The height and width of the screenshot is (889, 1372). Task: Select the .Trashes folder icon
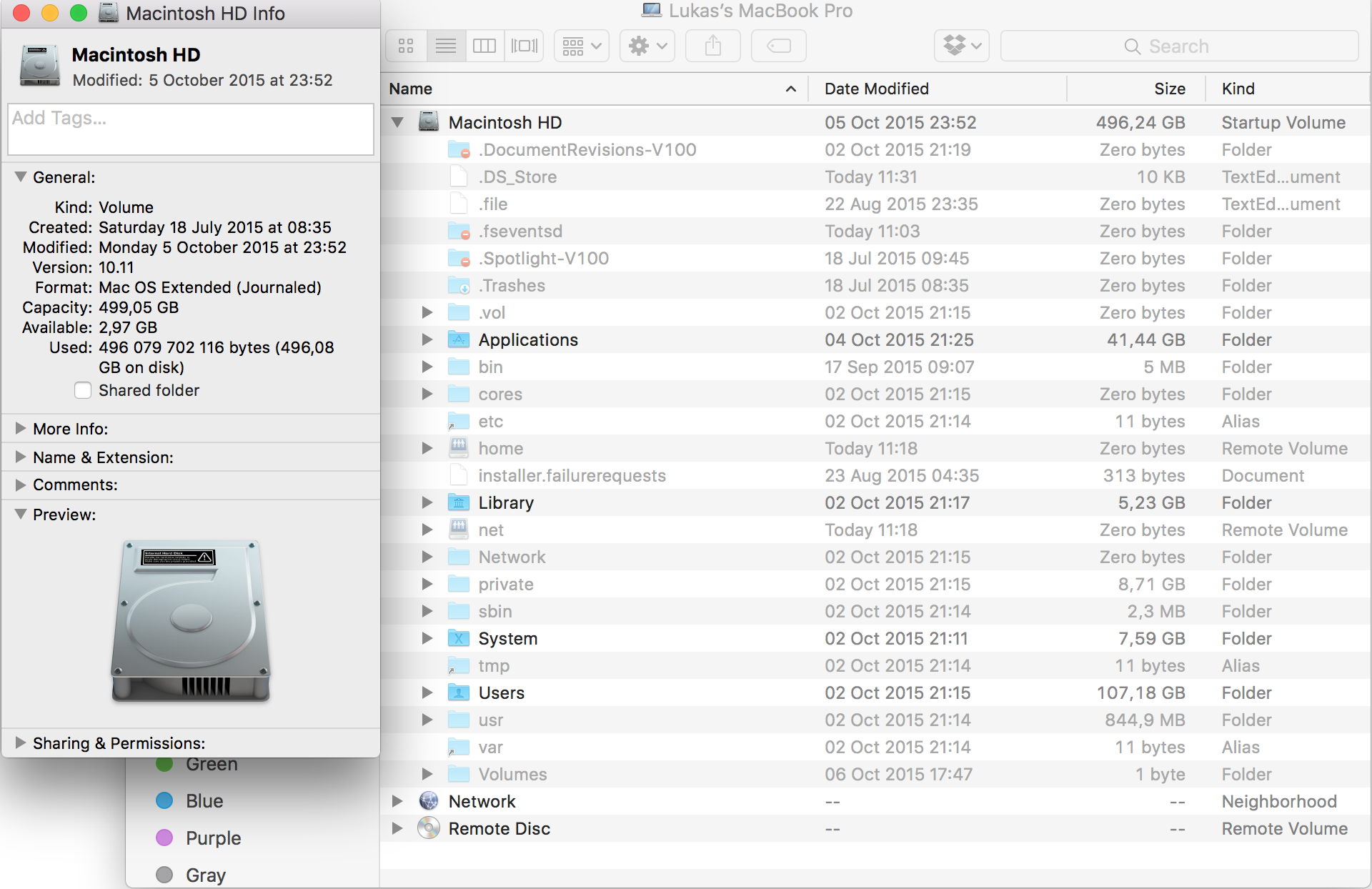tap(459, 285)
